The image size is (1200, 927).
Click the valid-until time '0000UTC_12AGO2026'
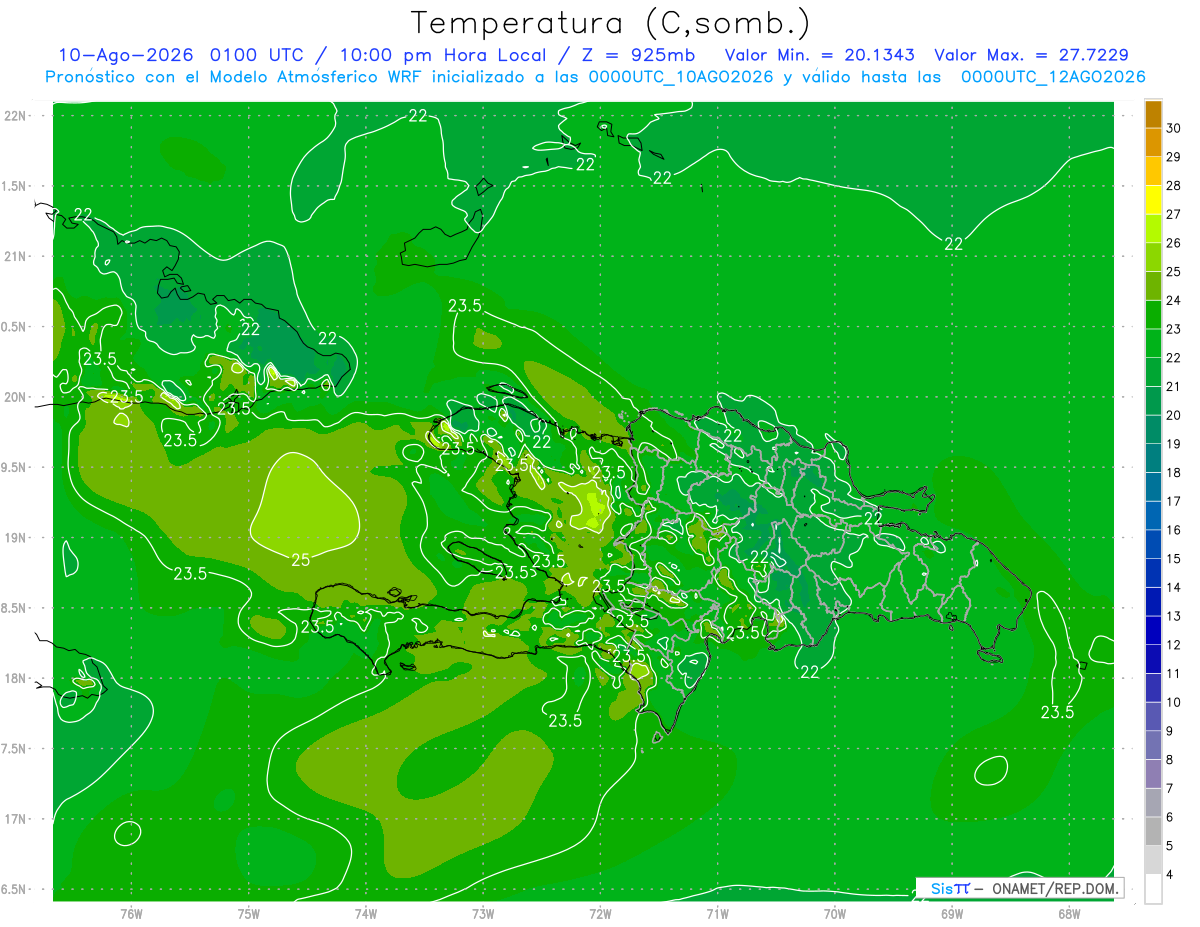(x=1053, y=77)
